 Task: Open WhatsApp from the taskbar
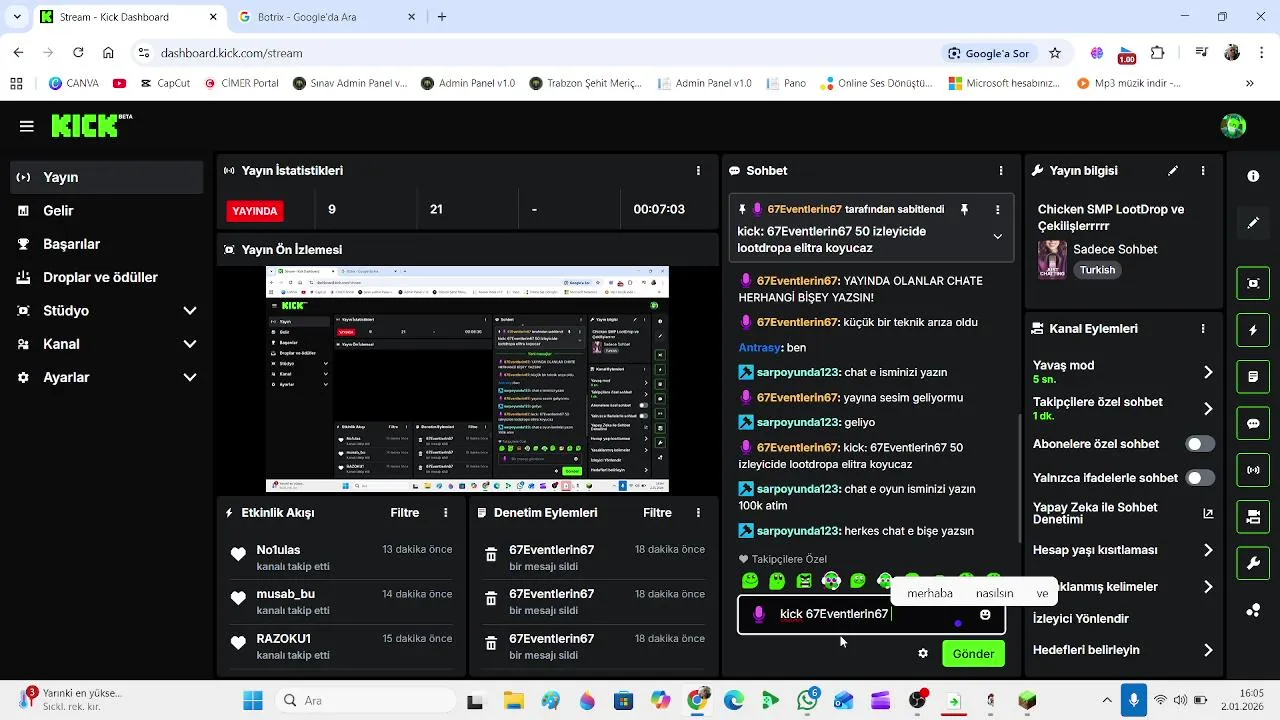pyautogui.click(x=808, y=701)
